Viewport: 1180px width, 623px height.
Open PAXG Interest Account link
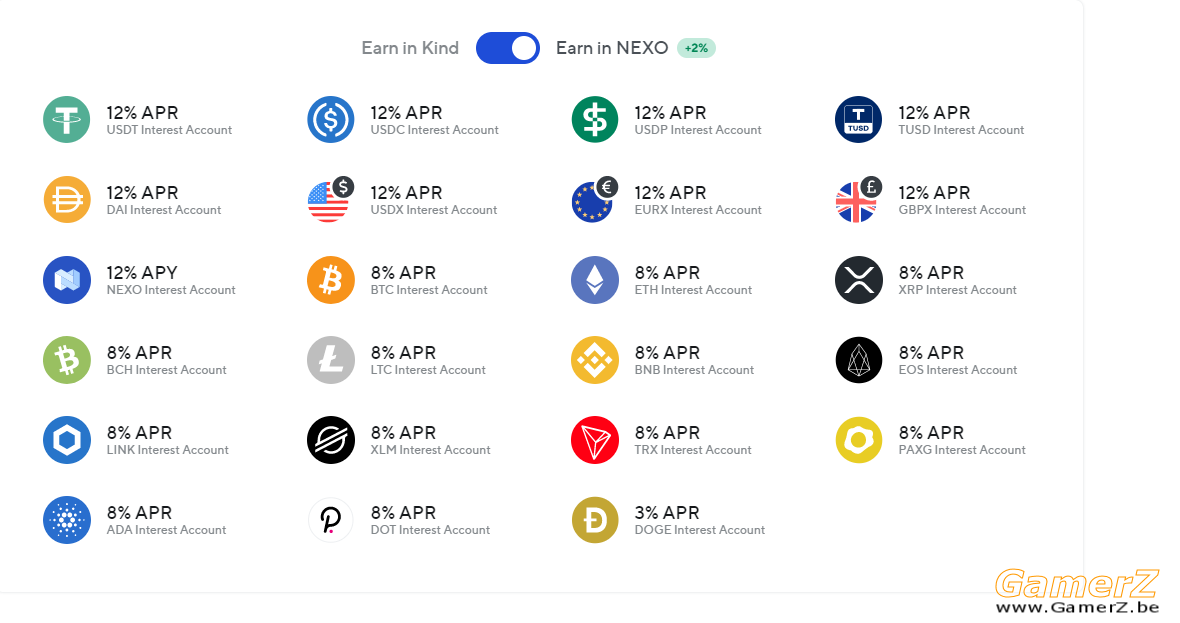click(962, 450)
